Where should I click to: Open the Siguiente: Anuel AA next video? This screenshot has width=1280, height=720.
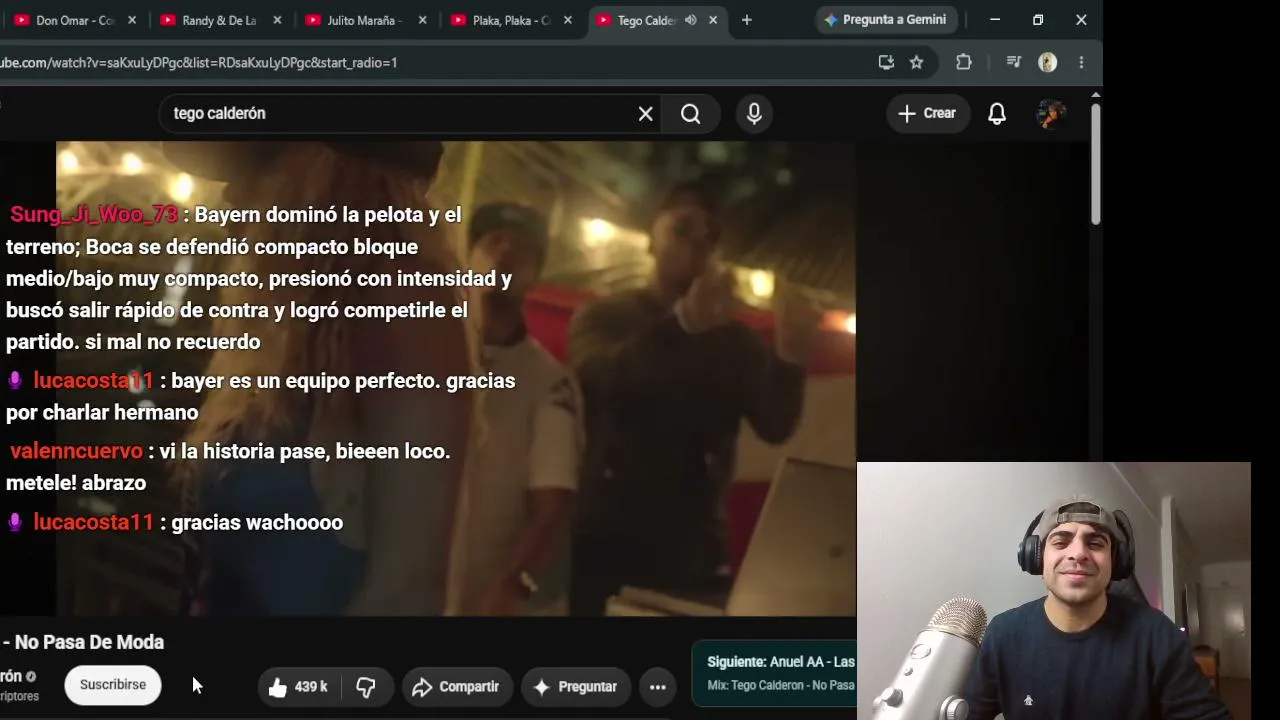[781, 662]
